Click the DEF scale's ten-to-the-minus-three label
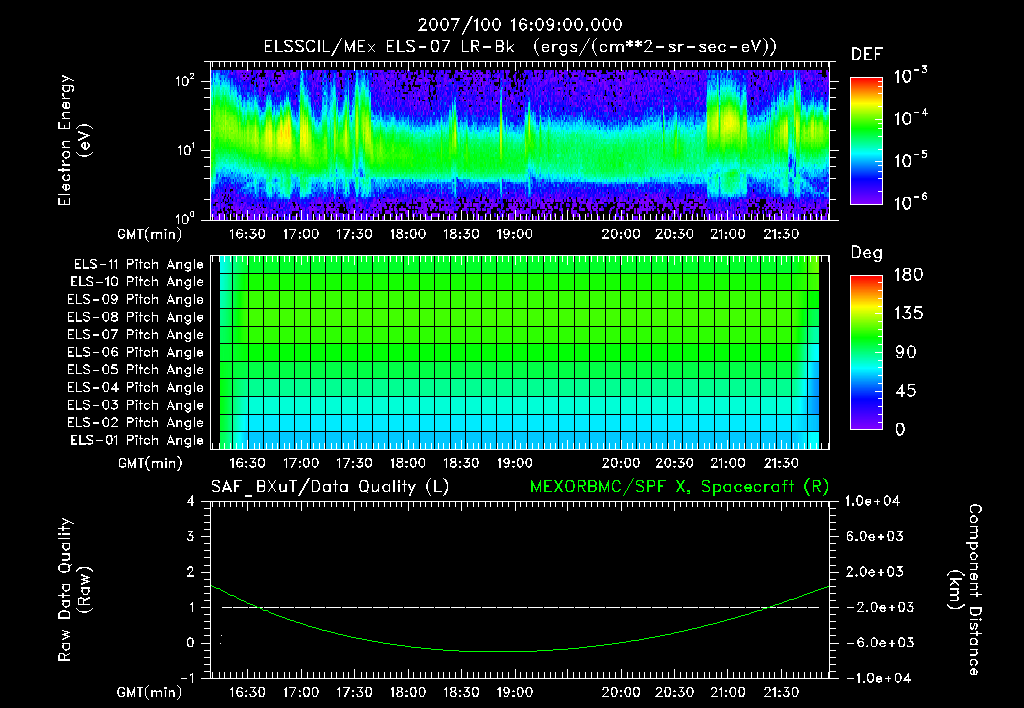This screenshot has height=708, width=1024. click(x=911, y=75)
